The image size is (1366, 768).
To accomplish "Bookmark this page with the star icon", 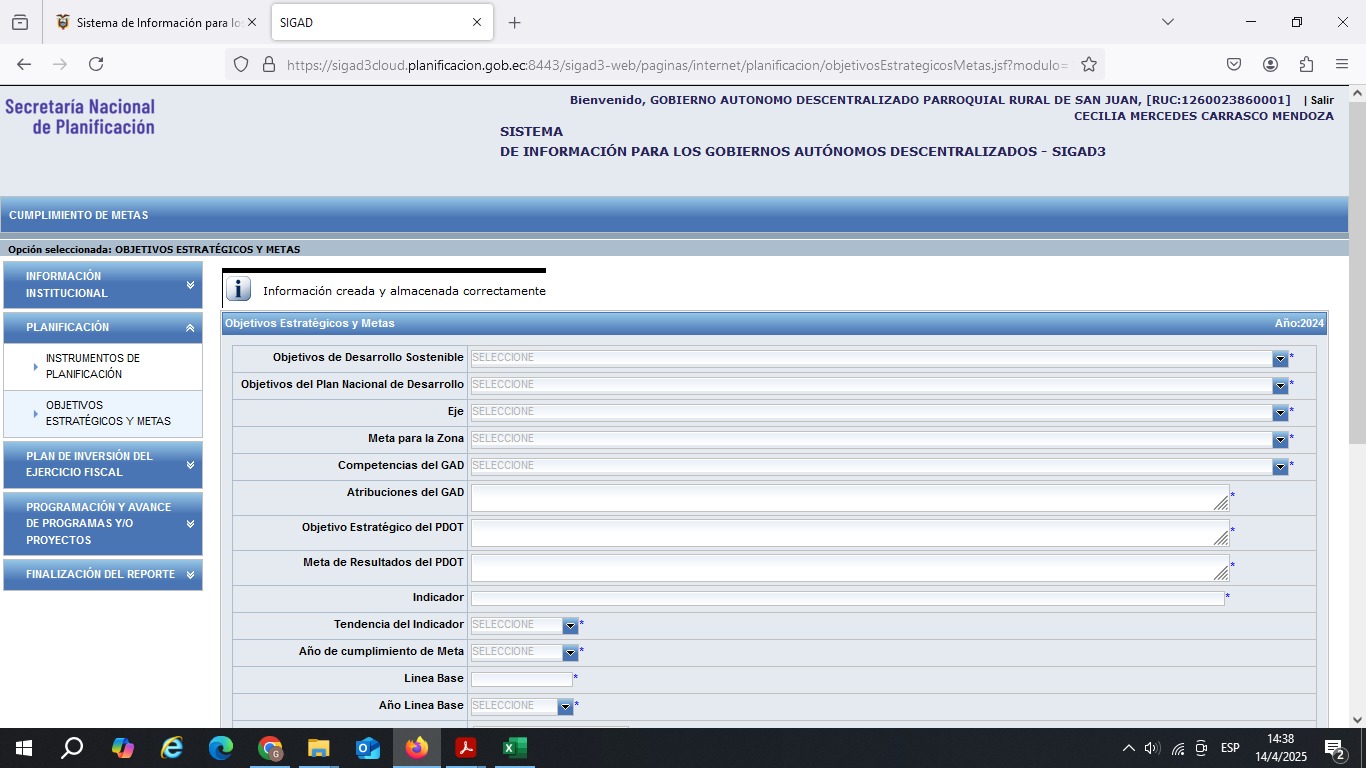I will (x=1089, y=64).
